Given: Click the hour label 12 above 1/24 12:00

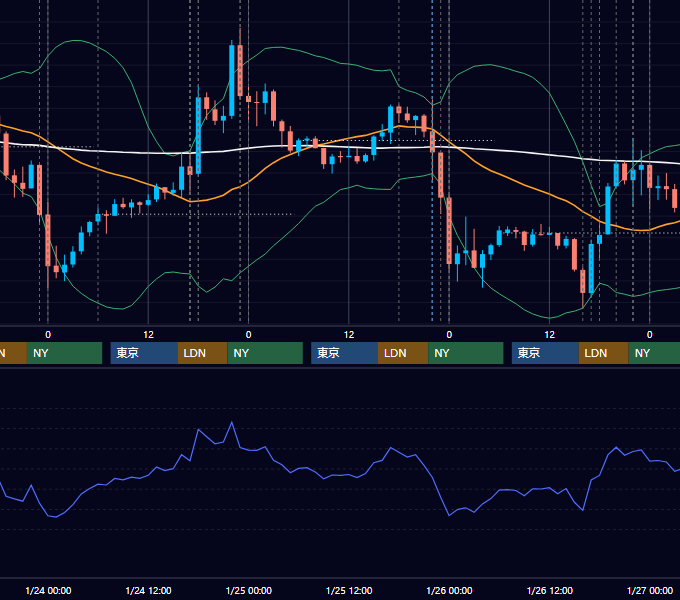Looking at the screenshot, I should (x=148, y=335).
